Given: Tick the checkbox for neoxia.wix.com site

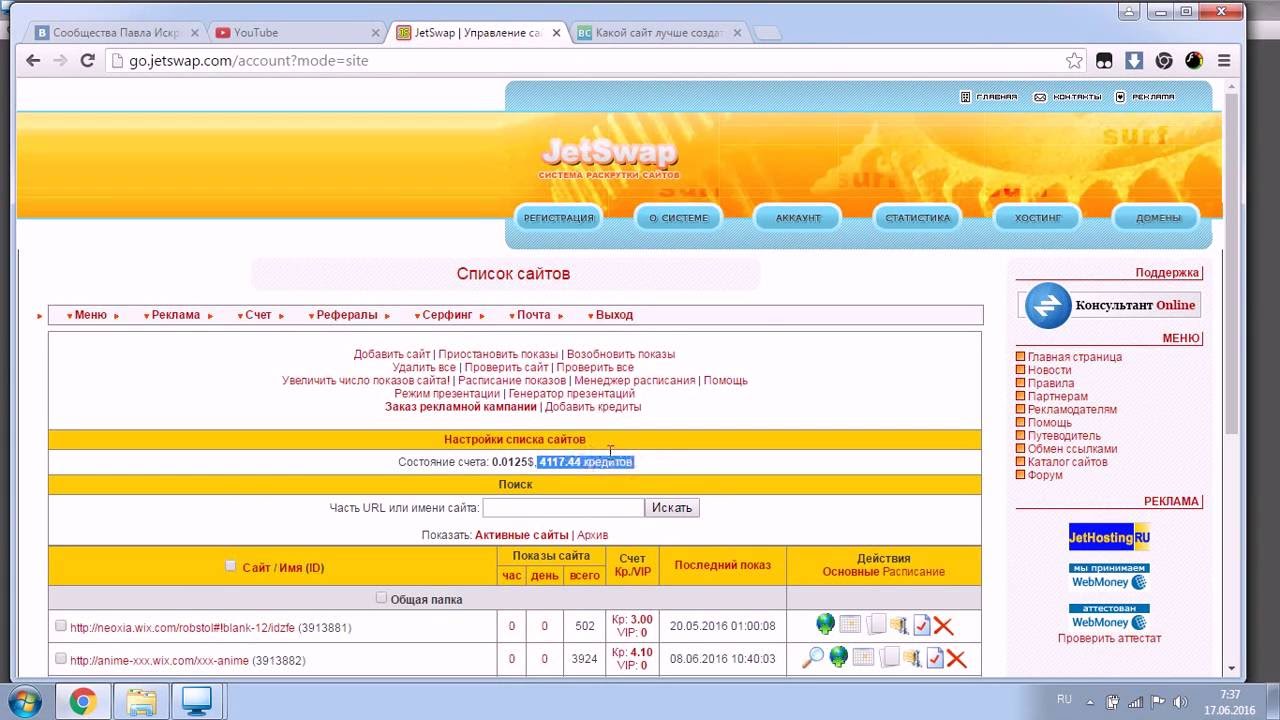Looking at the screenshot, I should coord(61,626).
